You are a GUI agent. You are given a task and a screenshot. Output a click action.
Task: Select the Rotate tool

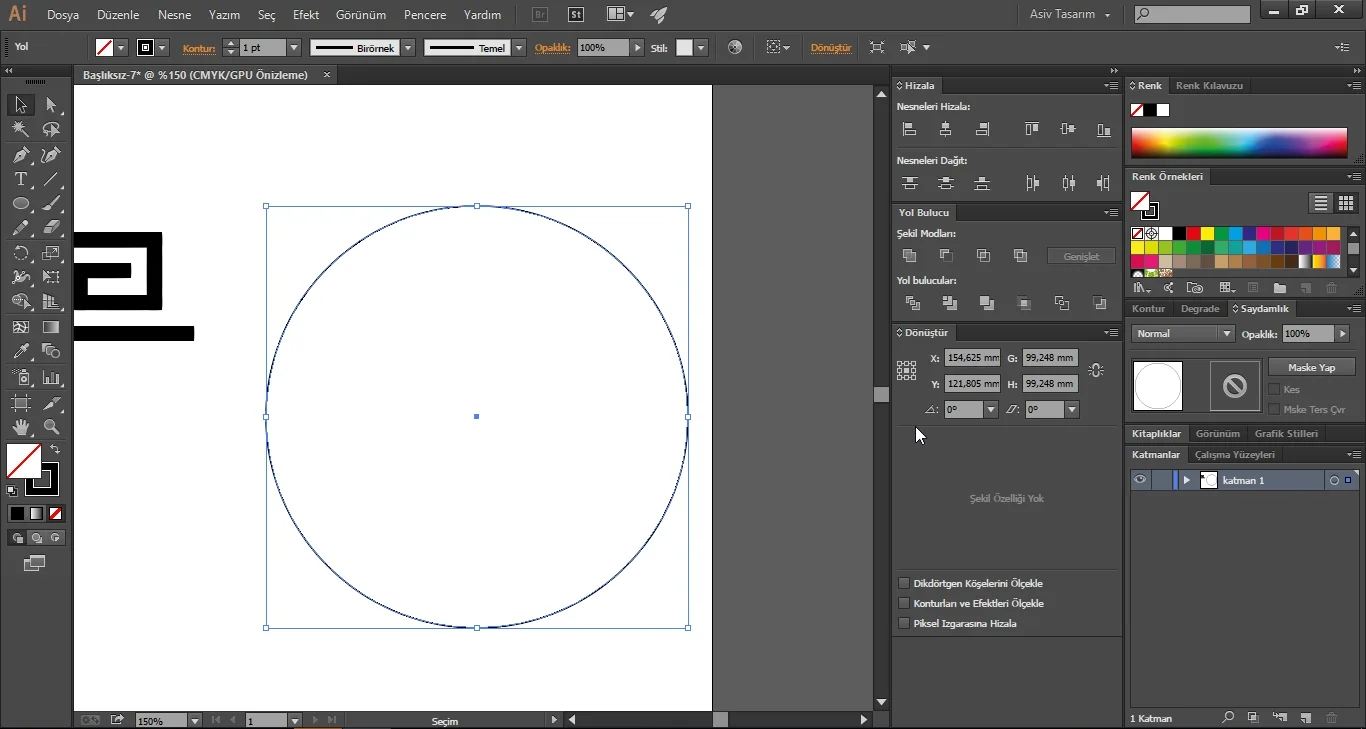(20, 253)
